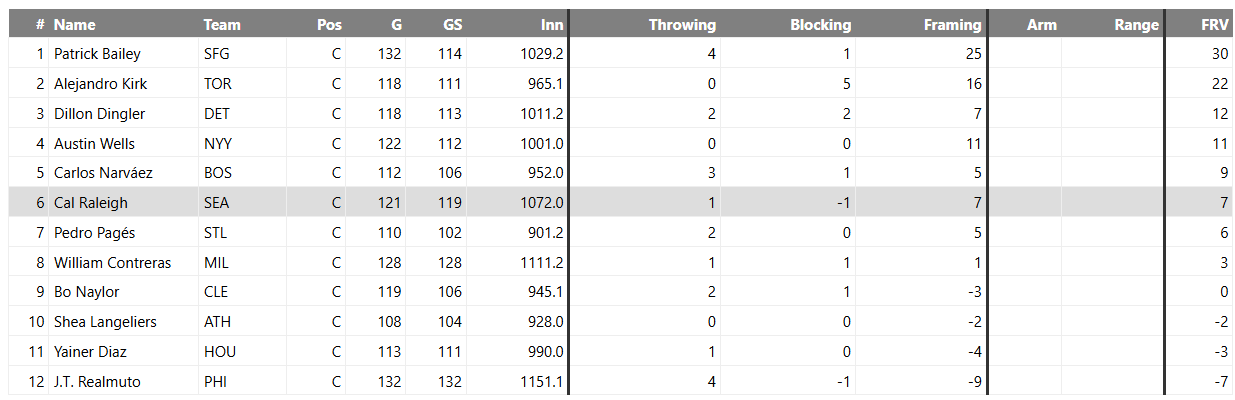This screenshot has height=400, width=1235.
Task: Sort by Blocking column header
Action: (821, 25)
